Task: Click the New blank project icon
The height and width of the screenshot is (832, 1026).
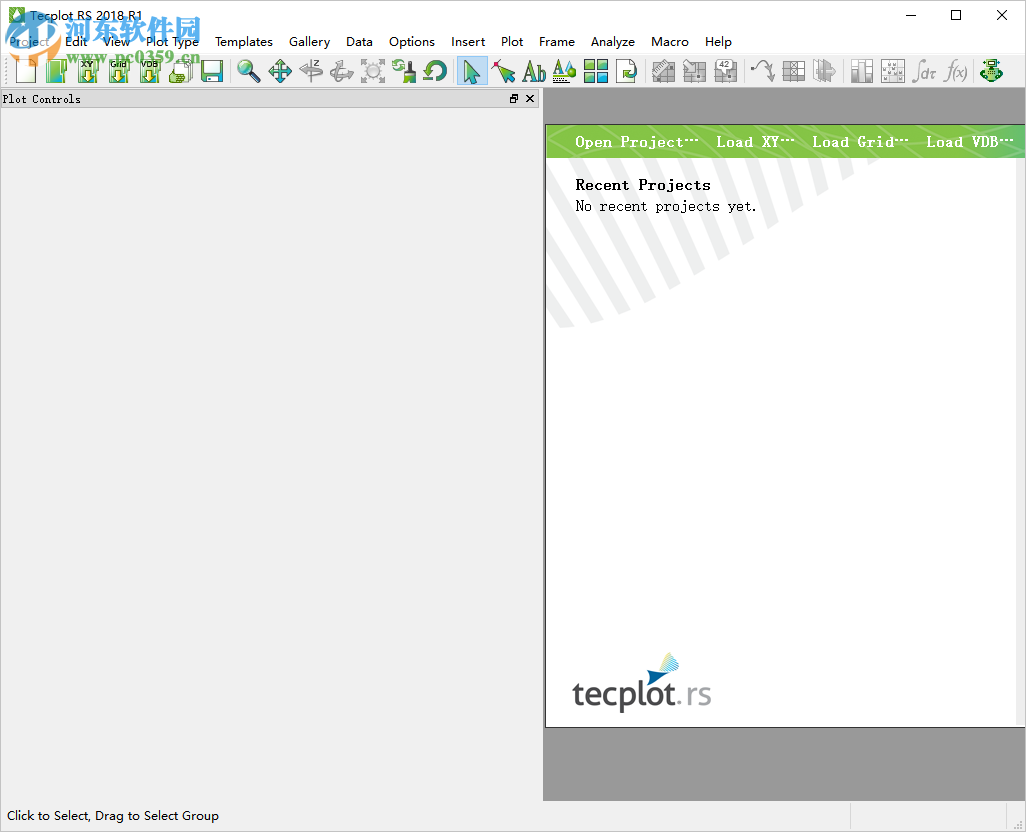Action: tap(24, 71)
